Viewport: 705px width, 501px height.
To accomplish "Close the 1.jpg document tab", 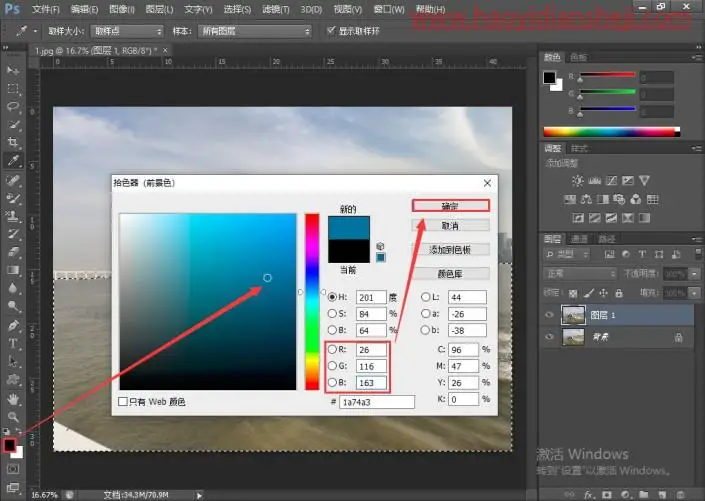I will 165,50.
